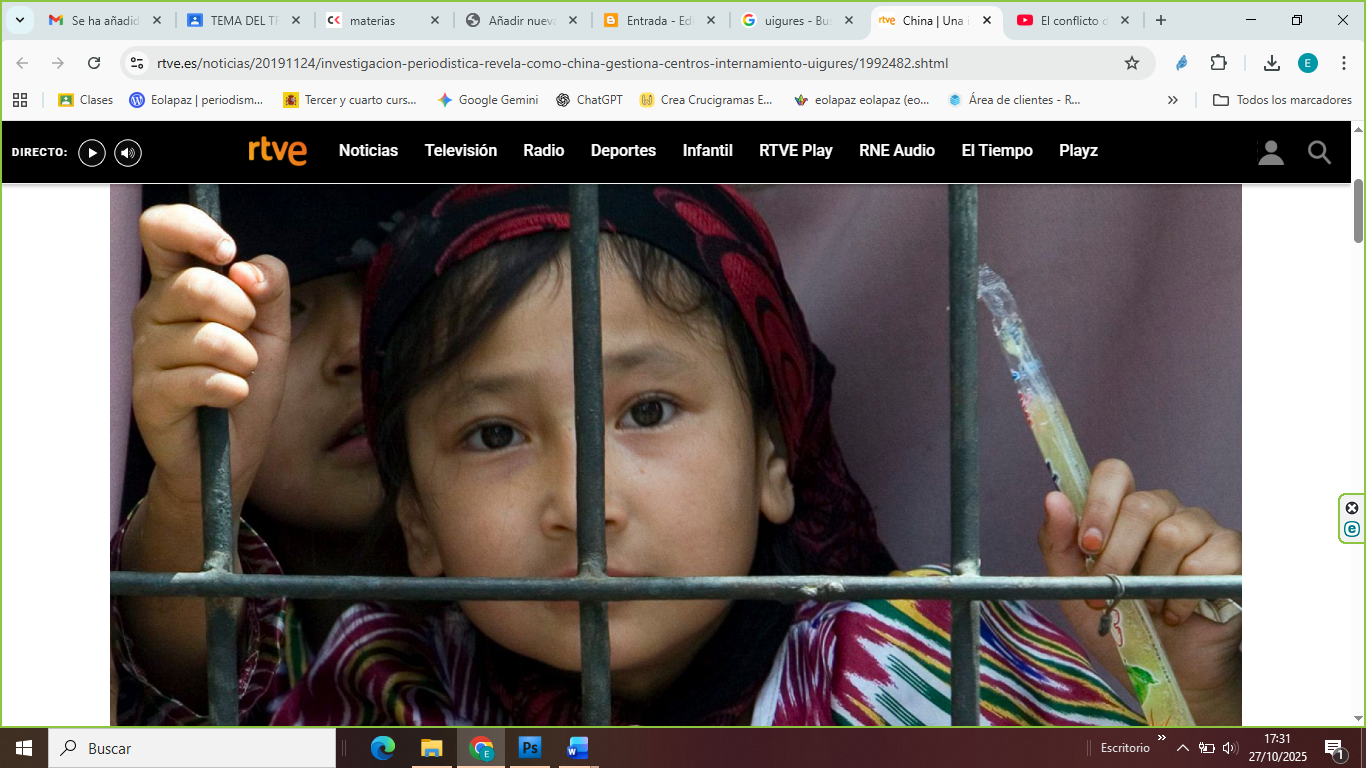Click the address bar URL field
Image resolution: width=1366 pixels, height=768 pixels.
point(600,63)
